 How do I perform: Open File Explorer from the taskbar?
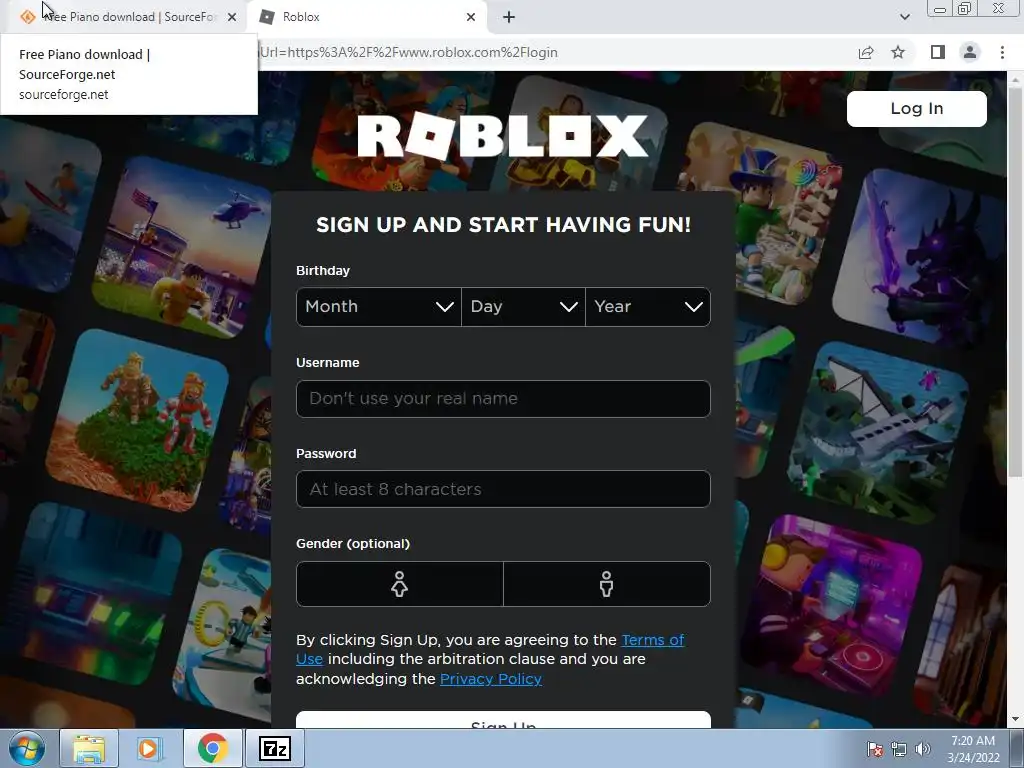click(x=89, y=748)
